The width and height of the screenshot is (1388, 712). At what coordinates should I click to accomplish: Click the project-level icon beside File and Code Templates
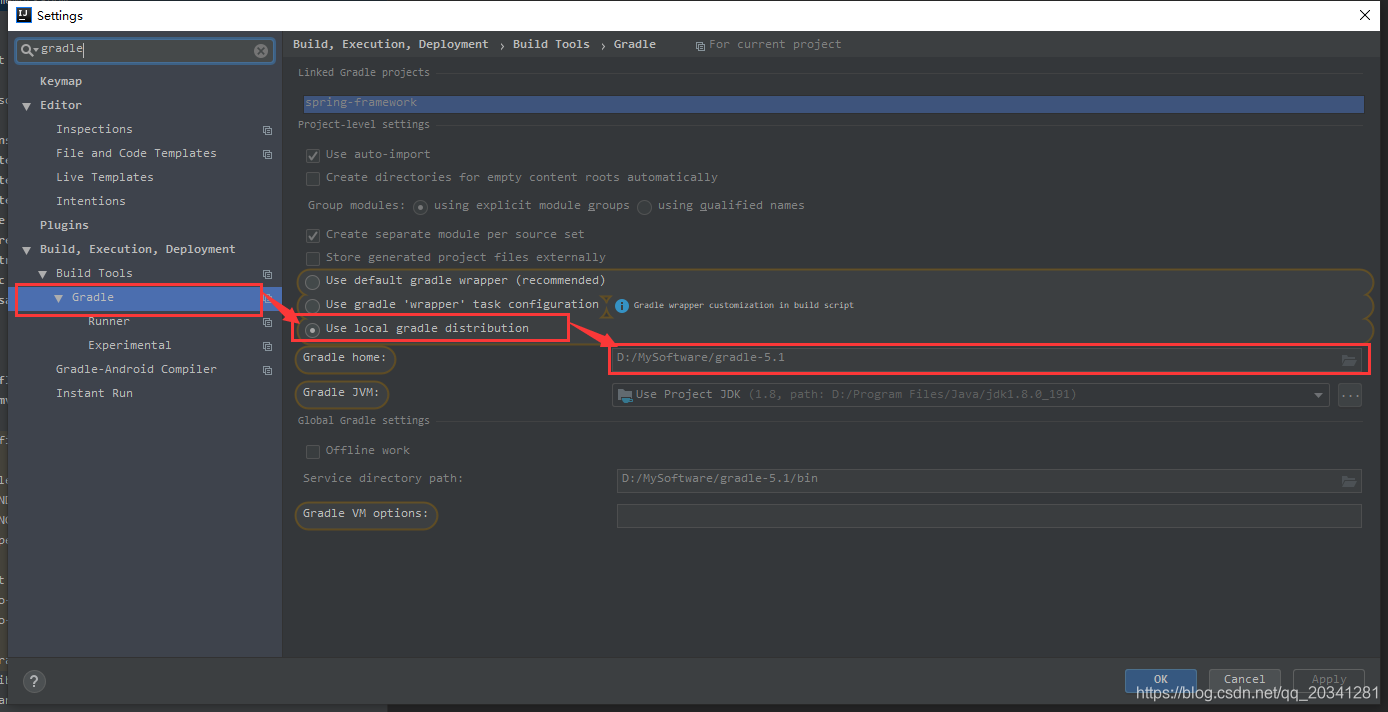coord(267,154)
